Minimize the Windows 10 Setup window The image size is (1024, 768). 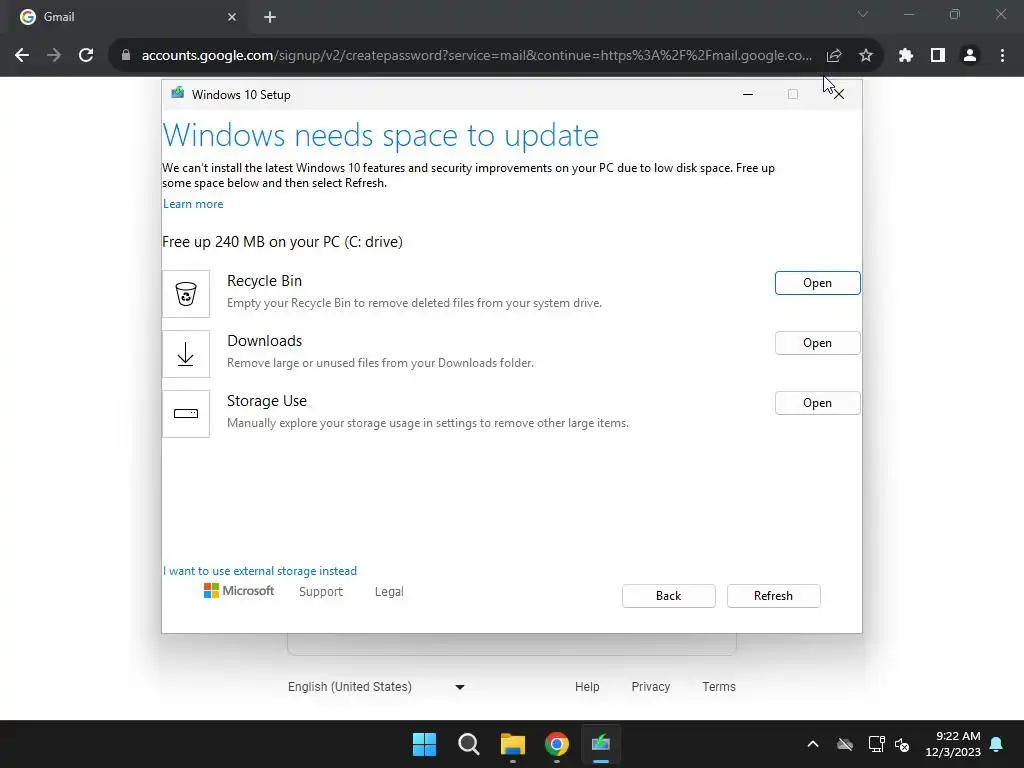pyautogui.click(x=748, y=95)
